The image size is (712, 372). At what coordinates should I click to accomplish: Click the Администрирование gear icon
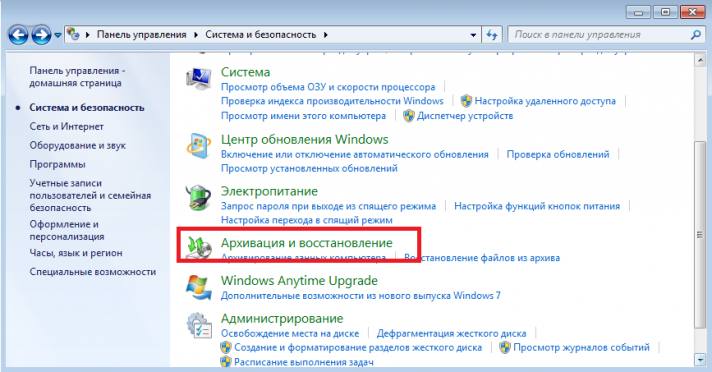[x=198, y=325]
